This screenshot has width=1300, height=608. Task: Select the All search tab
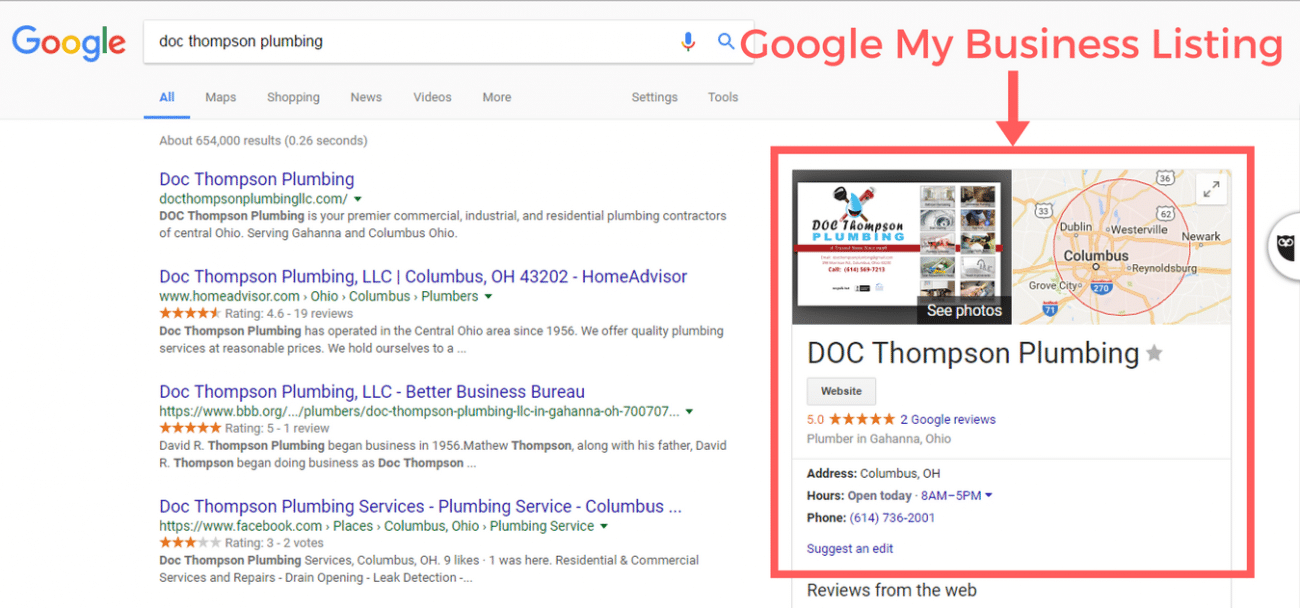(x=167, y=97)
